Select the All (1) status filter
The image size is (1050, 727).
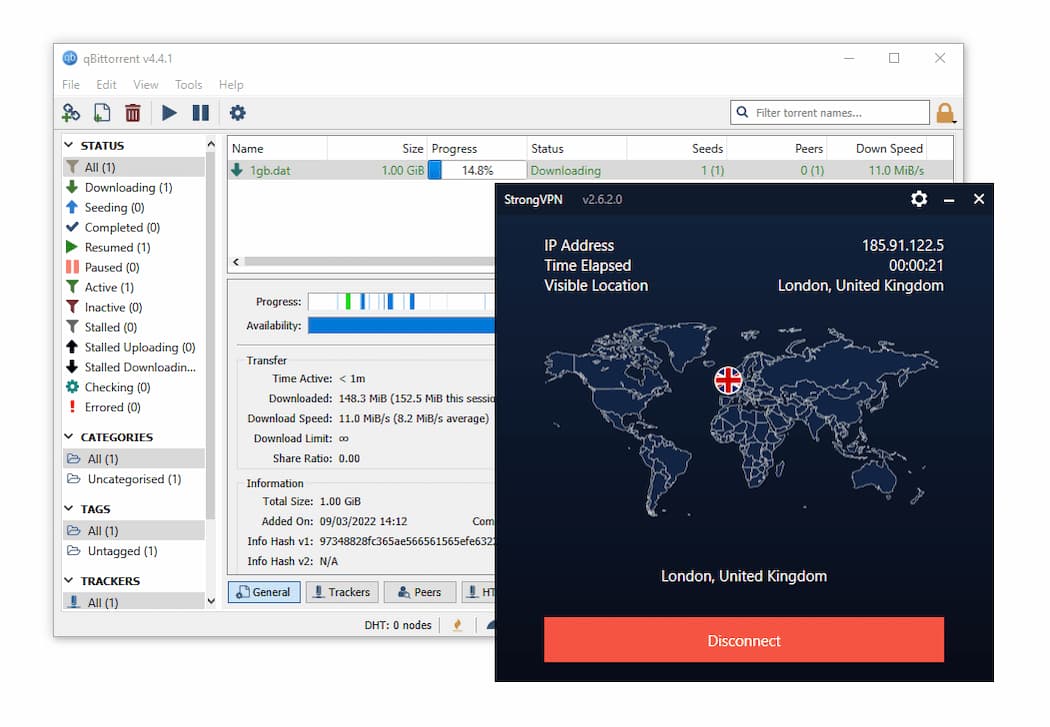133,167
